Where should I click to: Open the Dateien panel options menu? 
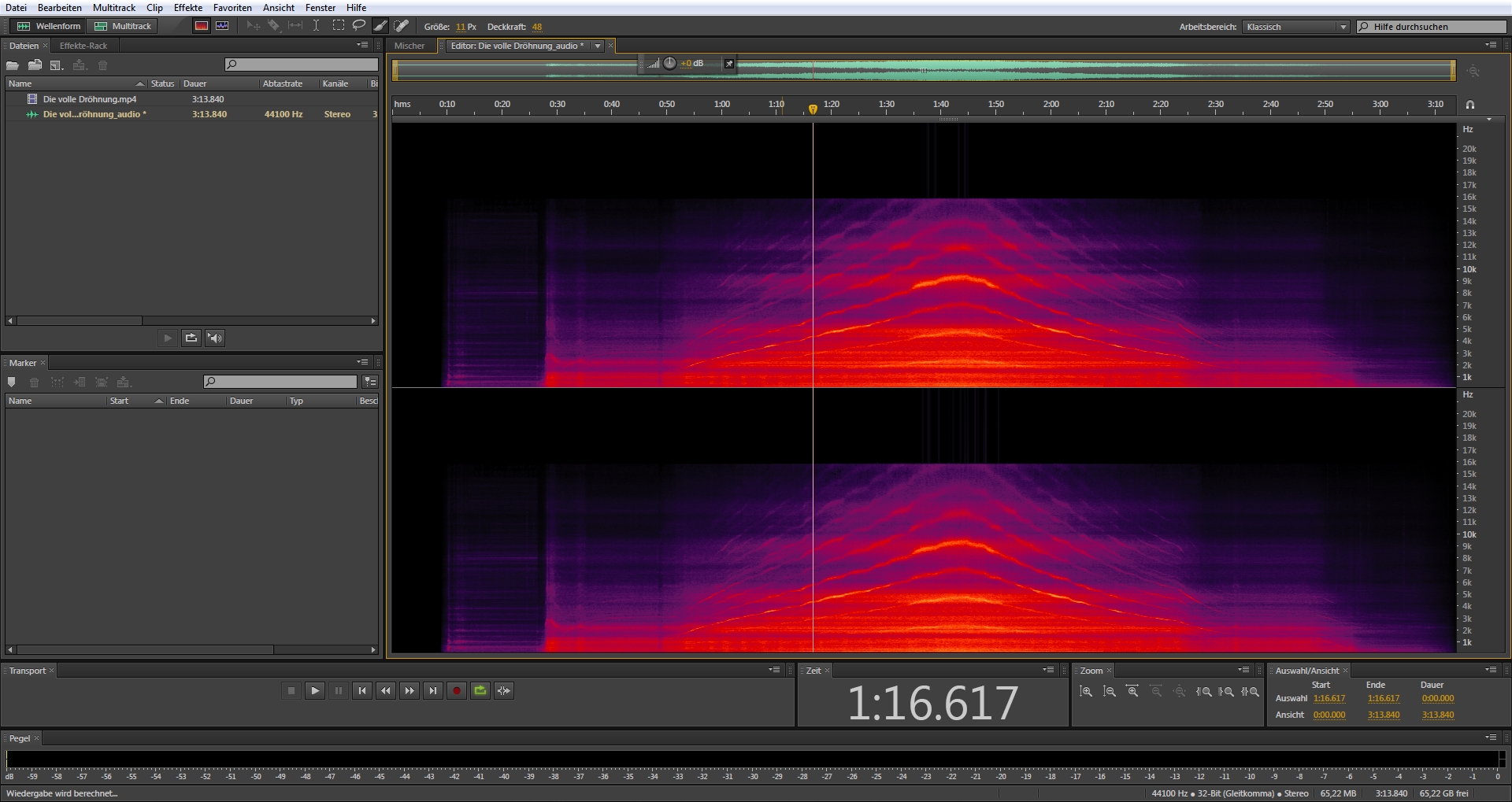(x=362, y=46)
